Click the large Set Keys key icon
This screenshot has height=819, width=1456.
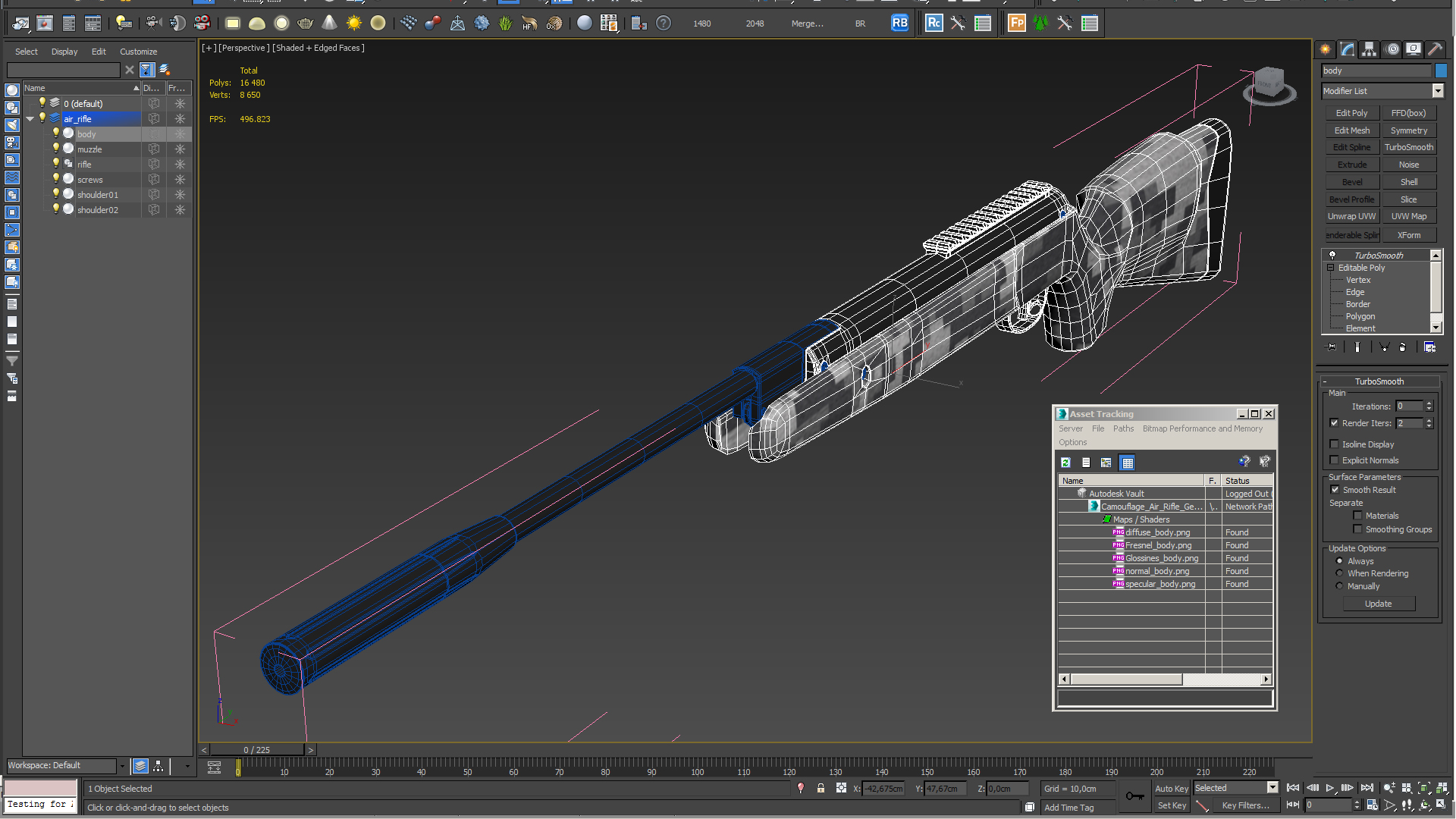pos(1134,795)
